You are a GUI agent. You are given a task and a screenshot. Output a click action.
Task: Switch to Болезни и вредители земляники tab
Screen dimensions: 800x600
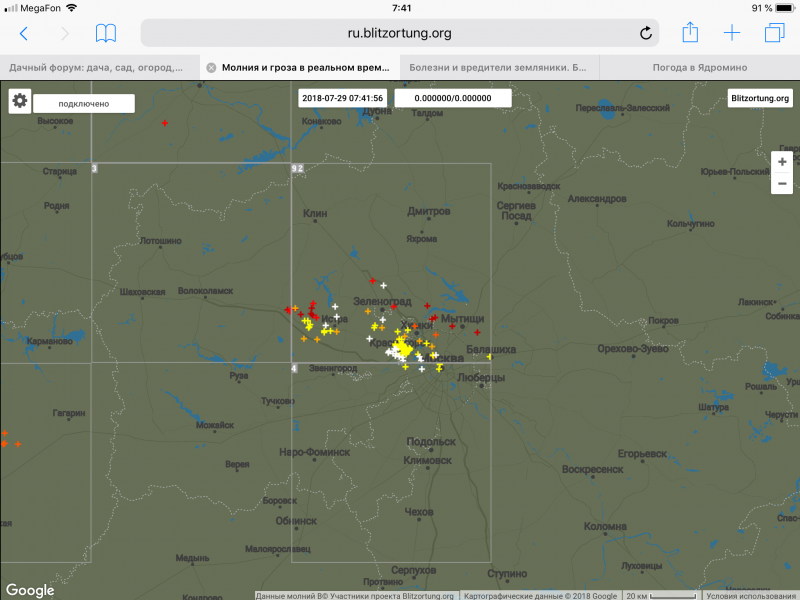(497, 67)
